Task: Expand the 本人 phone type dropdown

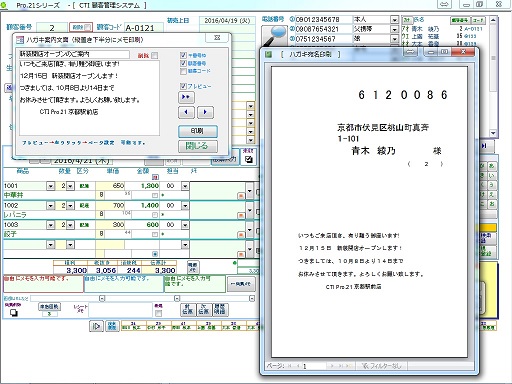Action: click(394, 20)
